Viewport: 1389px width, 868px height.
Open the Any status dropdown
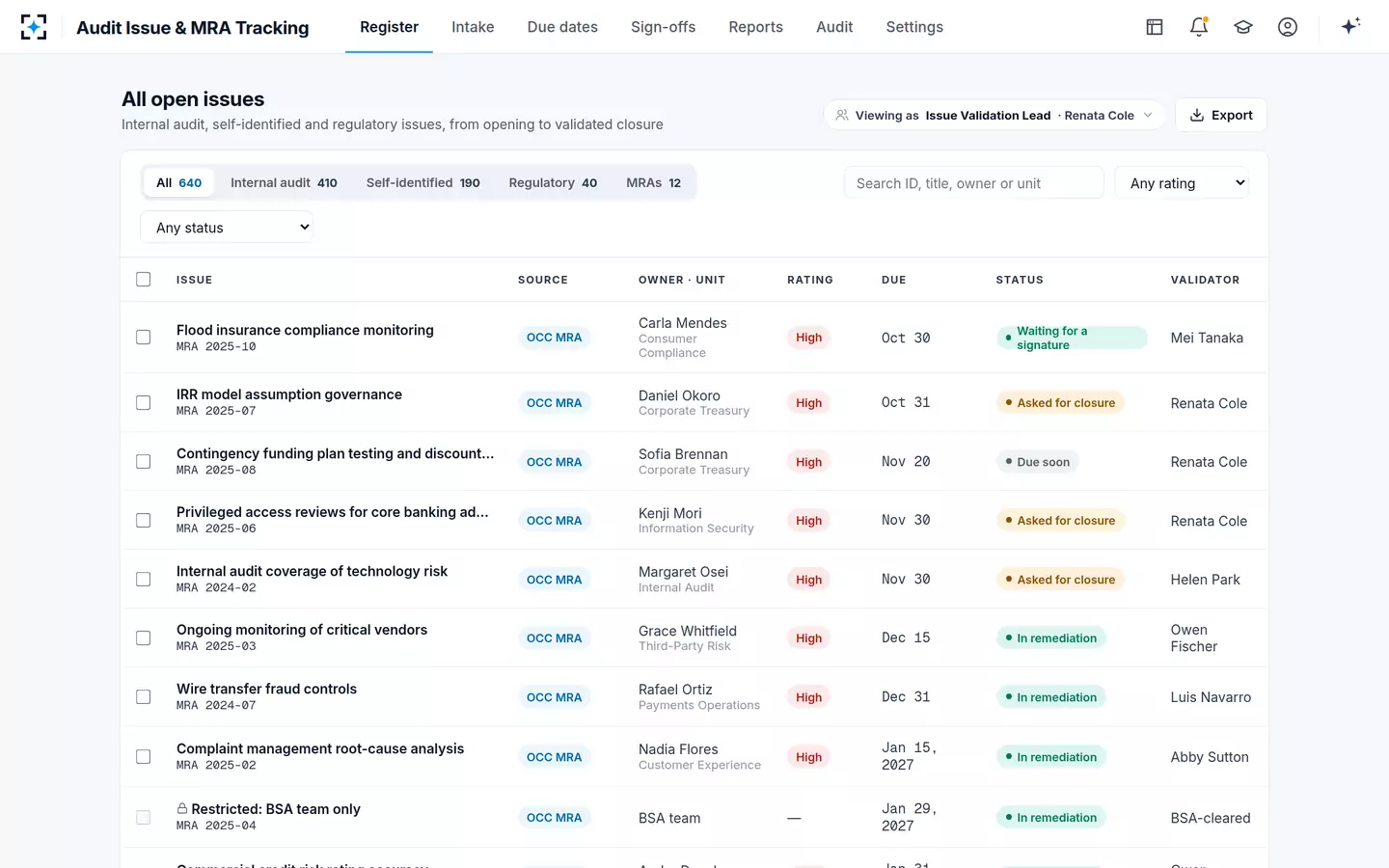[227, 228]
